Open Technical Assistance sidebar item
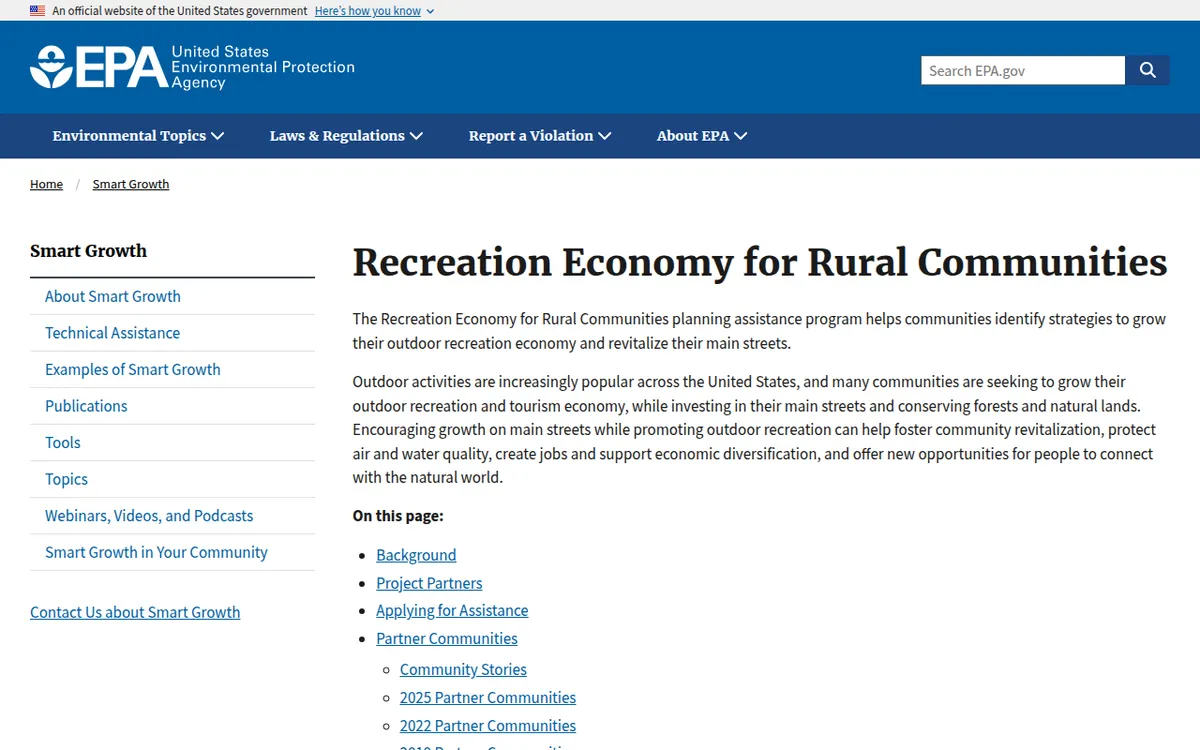 [172, 333]
